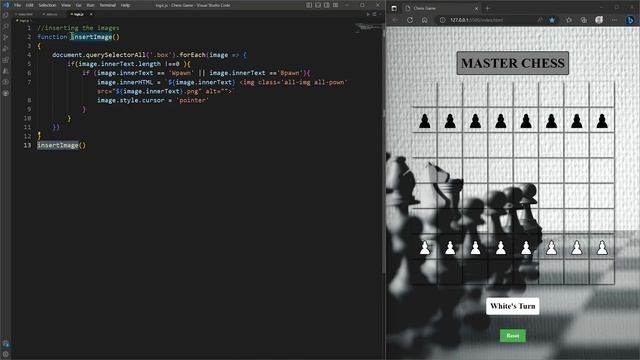Open the browser Settings and more menu
The width and height of the screenshot is (640, 360).
click(614, 20)
